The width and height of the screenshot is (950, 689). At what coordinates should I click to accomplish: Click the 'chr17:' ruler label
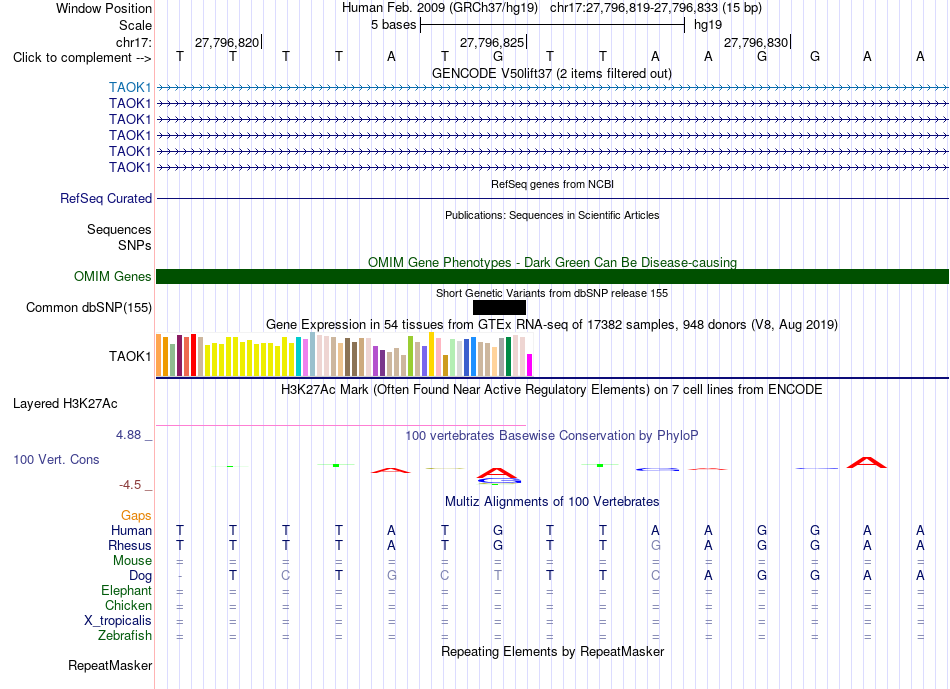133,42
